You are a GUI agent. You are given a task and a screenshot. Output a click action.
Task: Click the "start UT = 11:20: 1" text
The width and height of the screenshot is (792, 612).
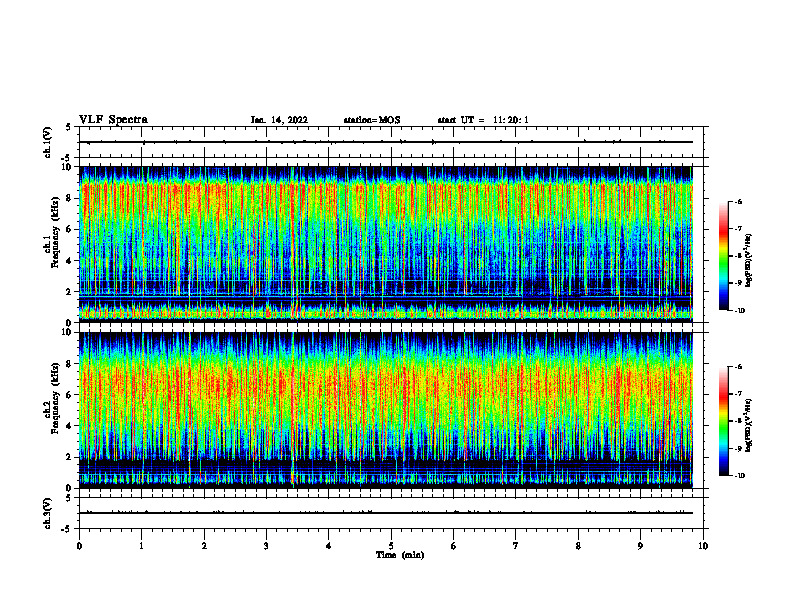click(483, 120)
